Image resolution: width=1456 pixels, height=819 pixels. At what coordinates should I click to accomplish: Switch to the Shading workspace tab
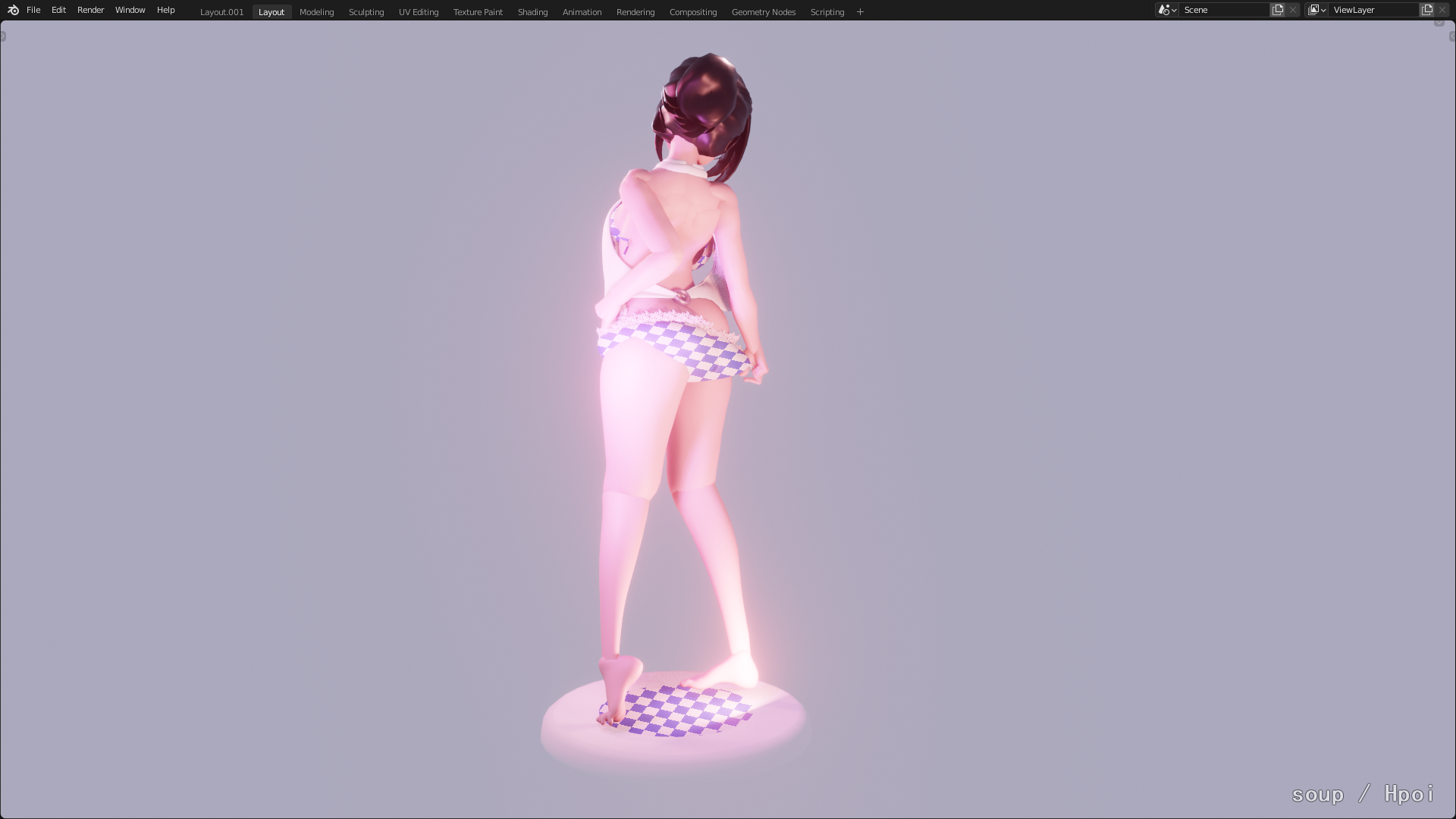532,12
